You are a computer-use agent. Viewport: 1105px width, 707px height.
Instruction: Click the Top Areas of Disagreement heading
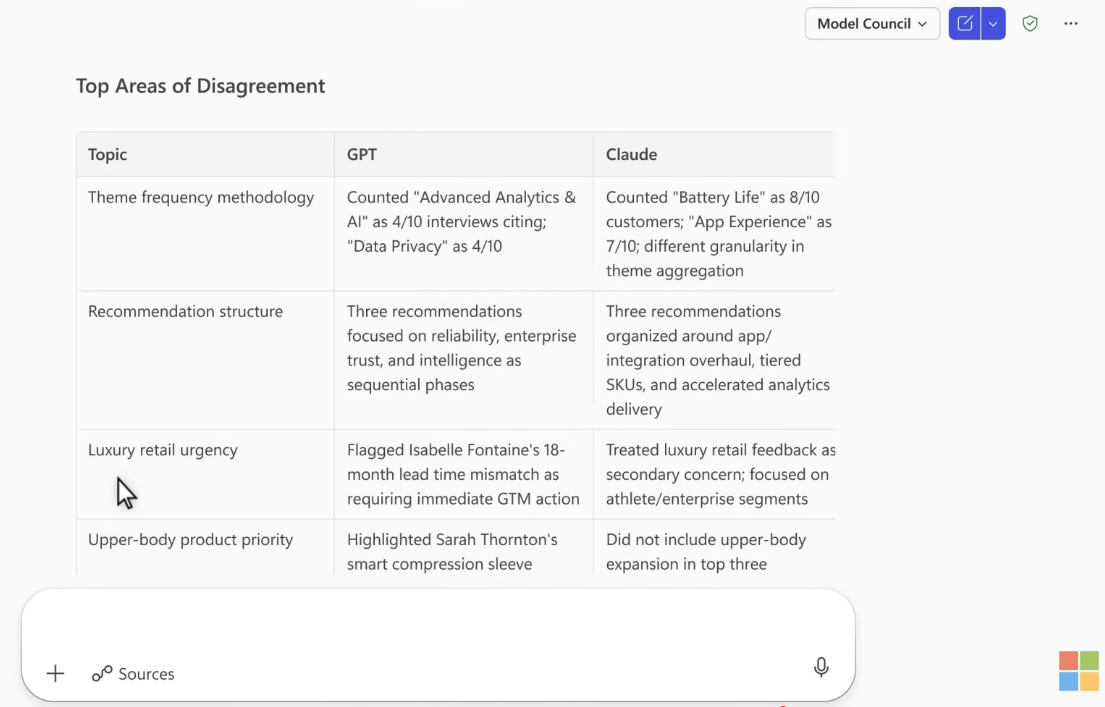tap(201, 86)
